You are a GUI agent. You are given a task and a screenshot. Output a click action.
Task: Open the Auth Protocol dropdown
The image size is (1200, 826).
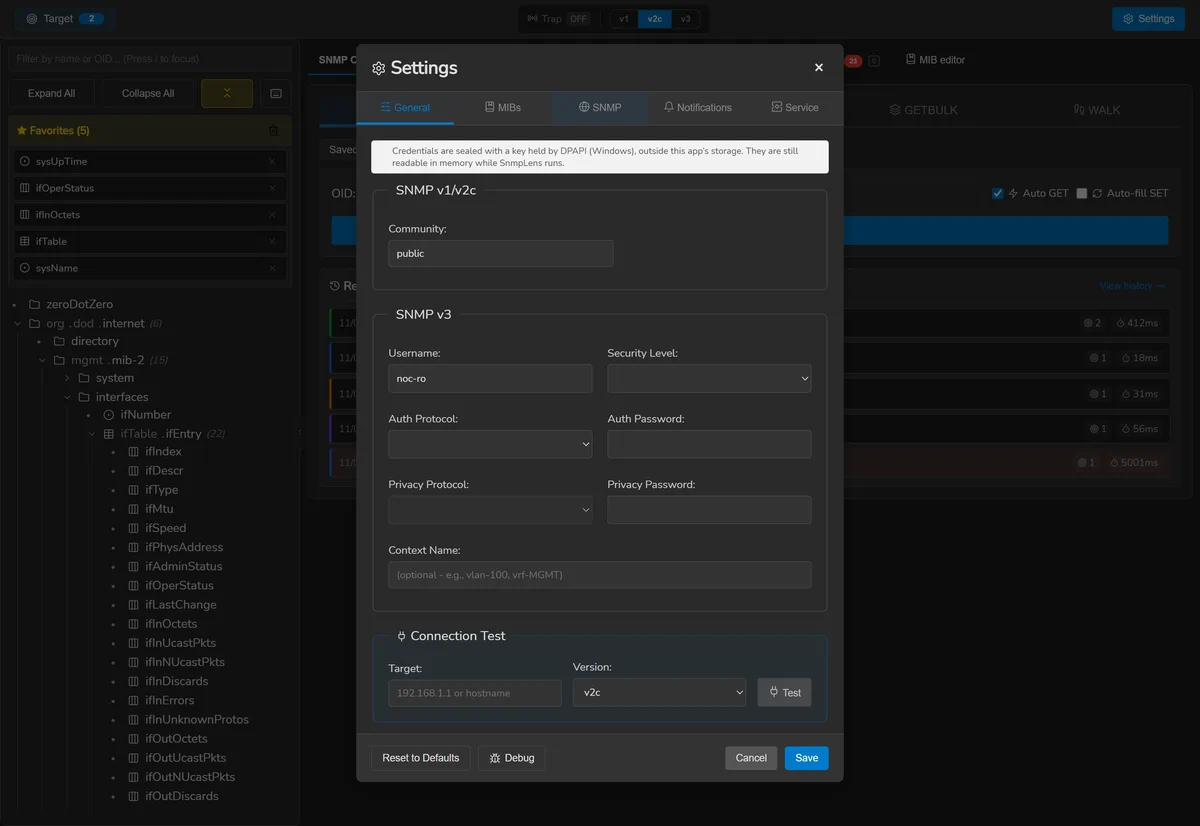pyautogui.click(x=490, y=444)
